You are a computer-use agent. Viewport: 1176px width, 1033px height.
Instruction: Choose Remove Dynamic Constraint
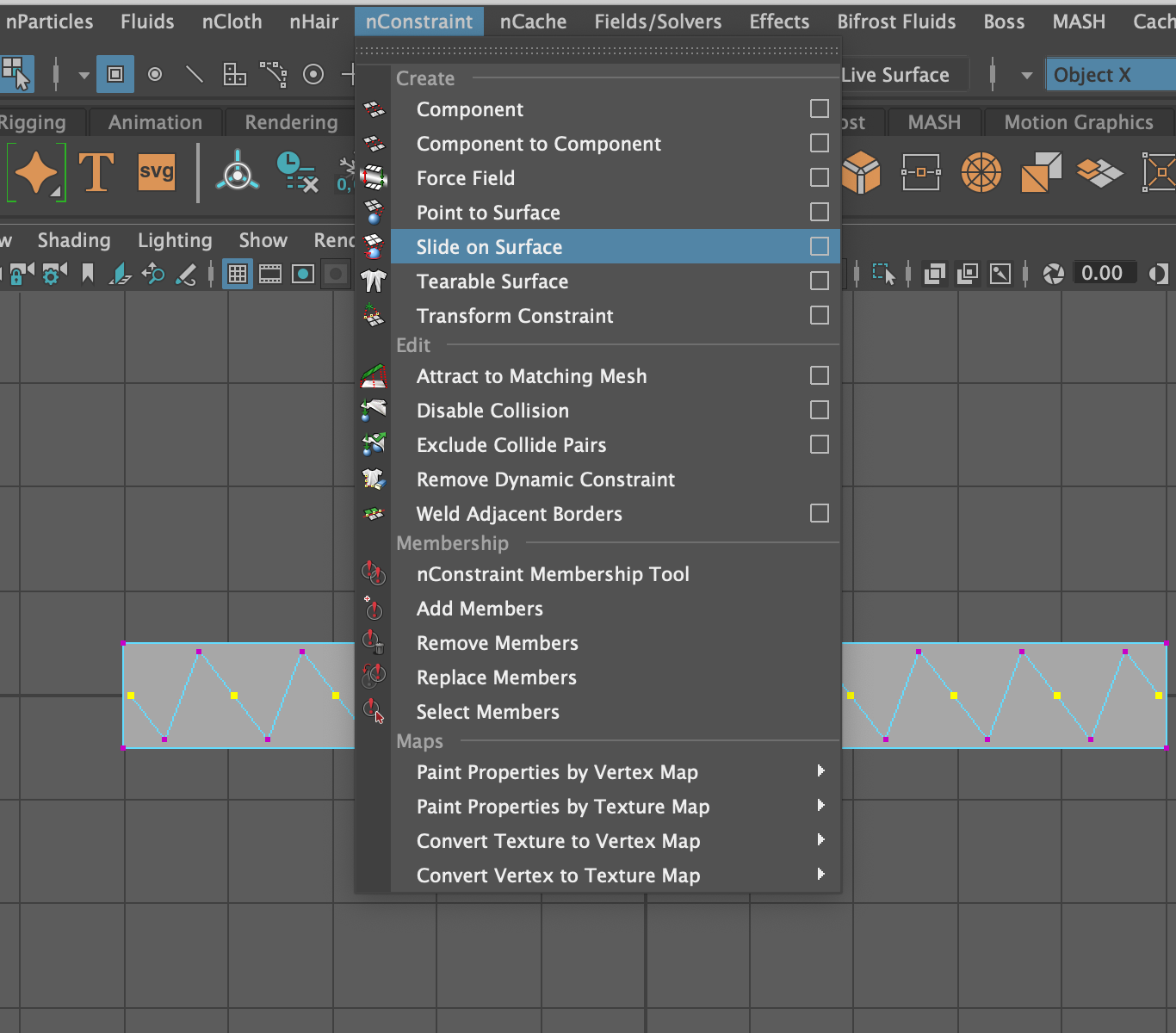pyautogui.click(x=545, y=479)
